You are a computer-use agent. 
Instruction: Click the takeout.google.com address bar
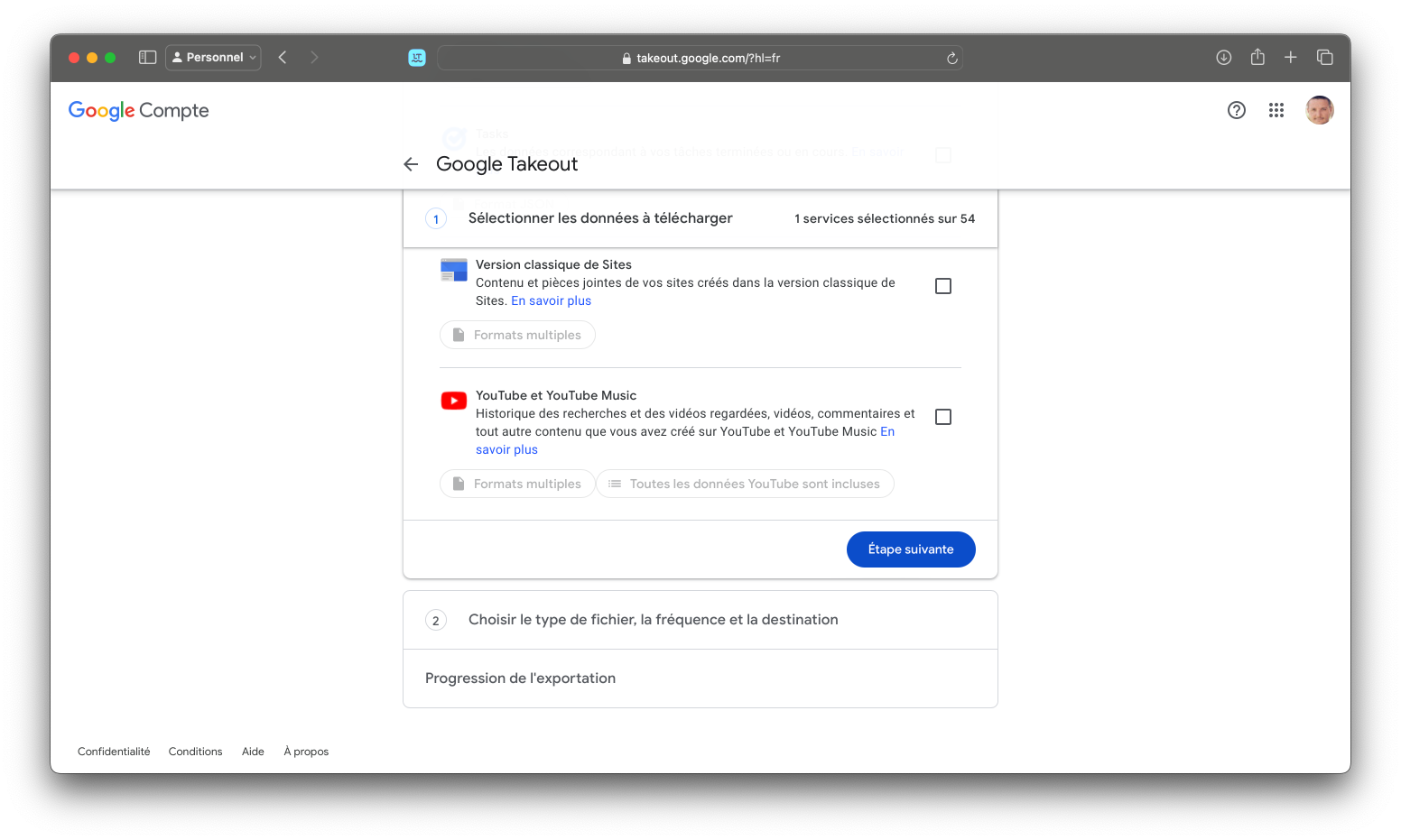pos(700,58)
